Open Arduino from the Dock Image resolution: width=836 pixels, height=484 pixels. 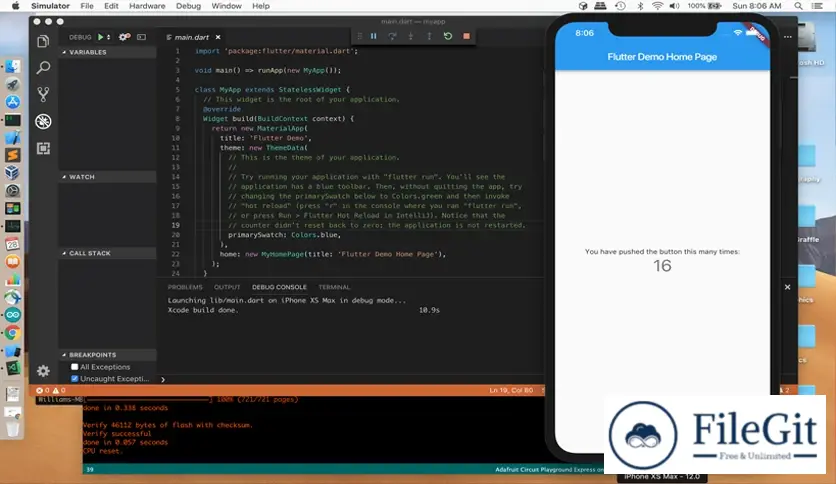13,315
